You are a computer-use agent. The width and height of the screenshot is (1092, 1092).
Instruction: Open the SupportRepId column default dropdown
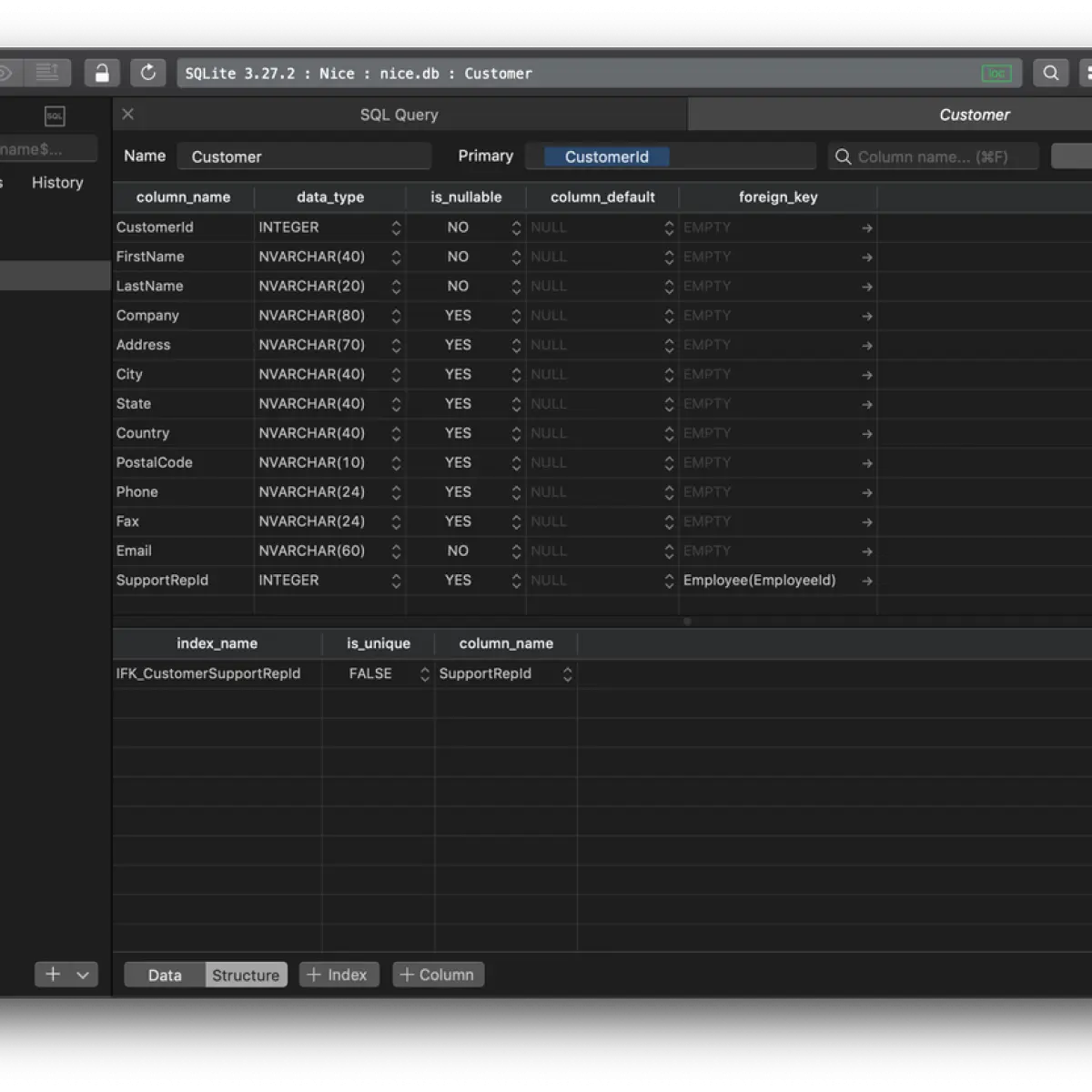pos(669,581)
